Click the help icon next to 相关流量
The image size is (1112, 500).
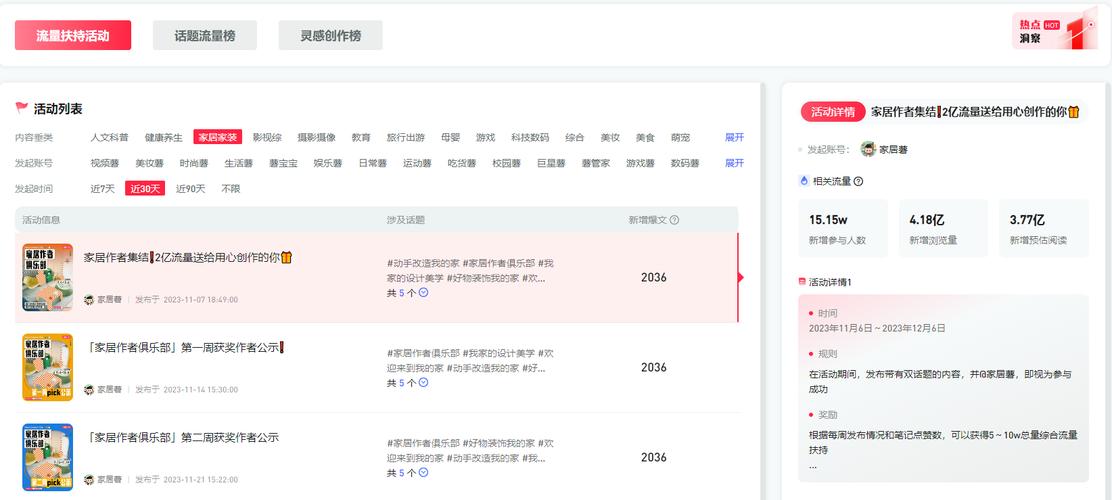point(858,181)
